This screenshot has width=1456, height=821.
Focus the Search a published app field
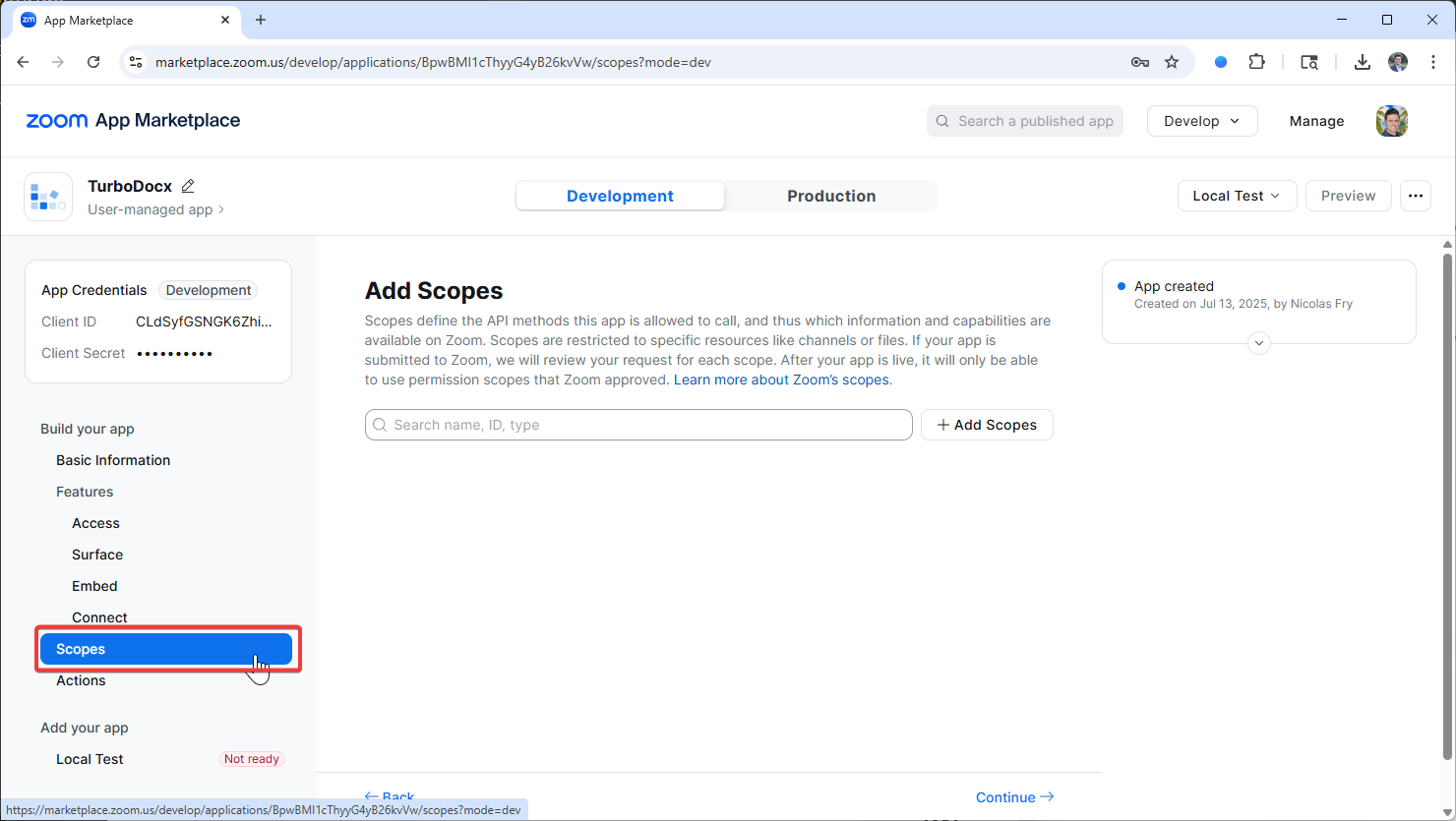(x=1025, y=121)
